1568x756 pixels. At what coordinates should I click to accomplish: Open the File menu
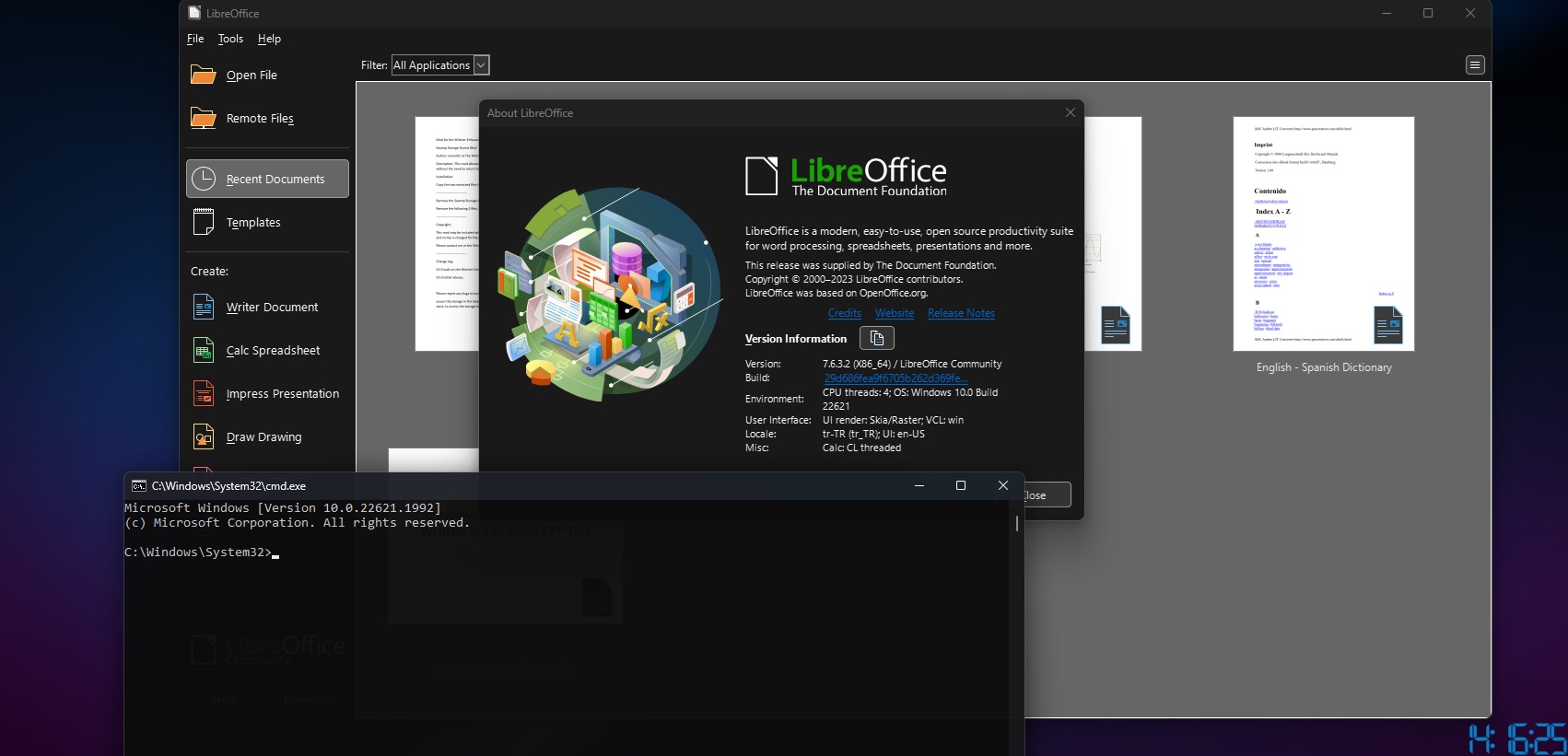click(x=195, y=39)
